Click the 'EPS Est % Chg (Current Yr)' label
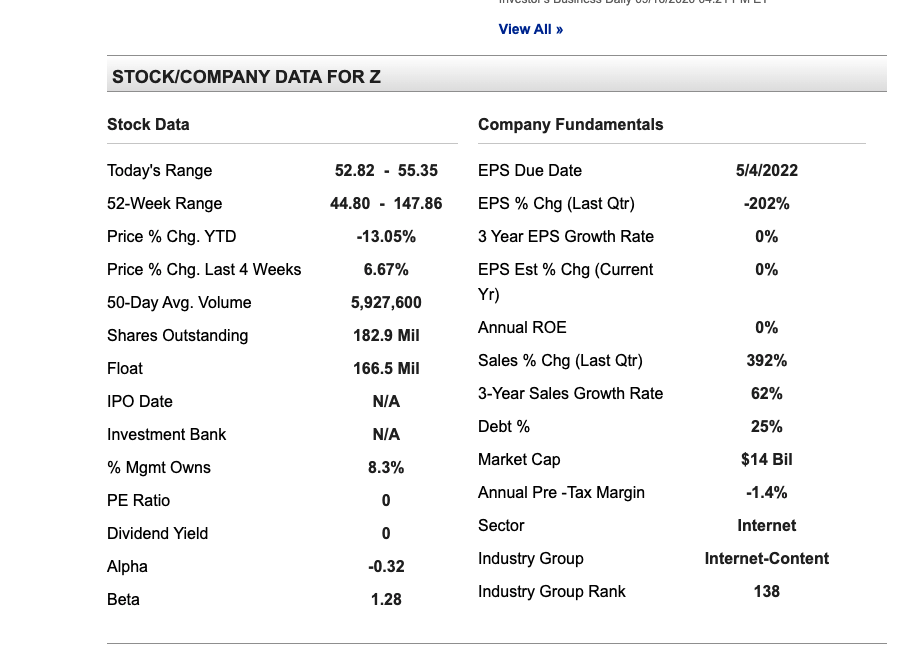The width and height of the screenshot is (900, 646). pyautogui.click(x=565, y=282)
